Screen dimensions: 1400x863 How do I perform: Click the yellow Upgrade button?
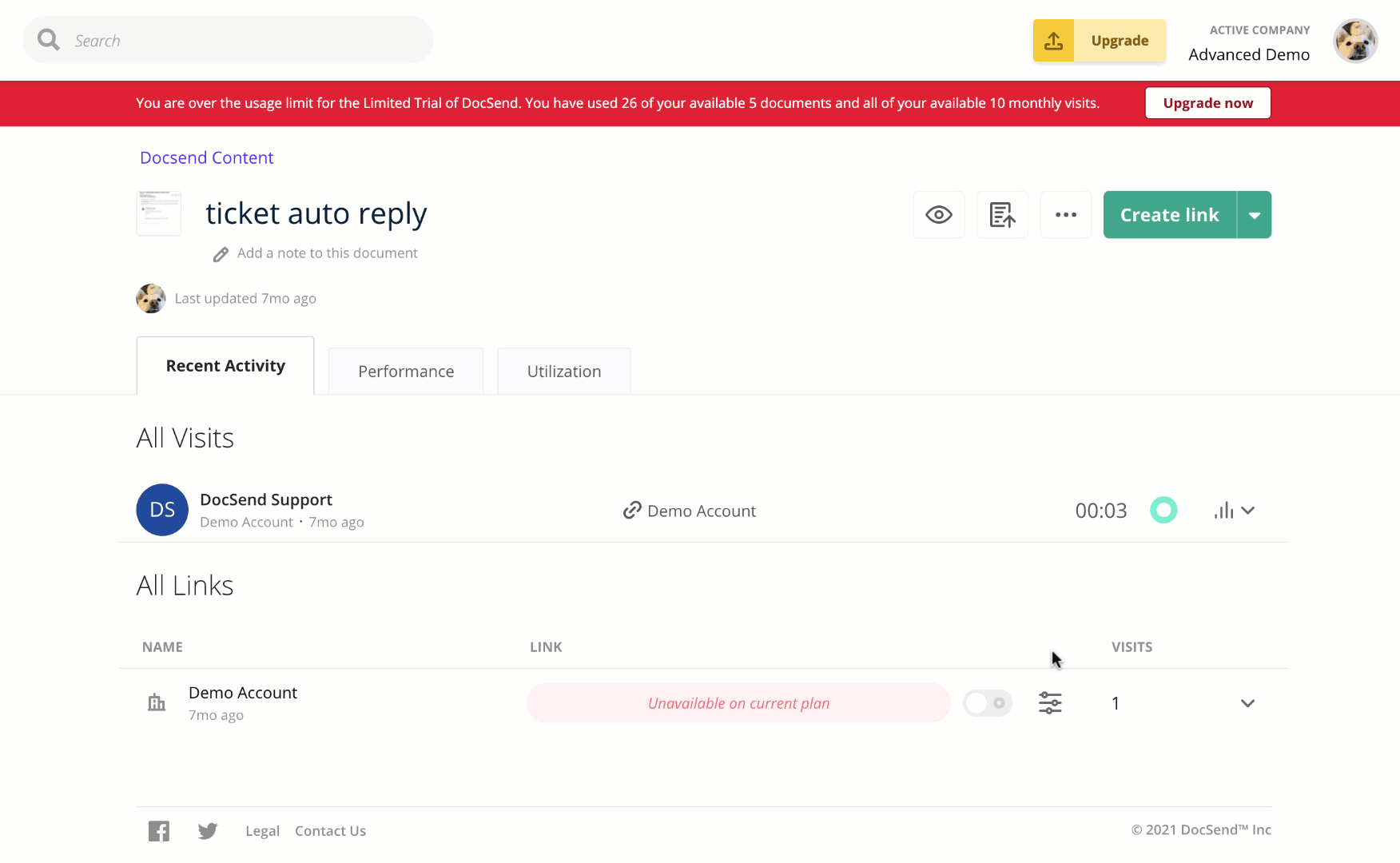1100,41
